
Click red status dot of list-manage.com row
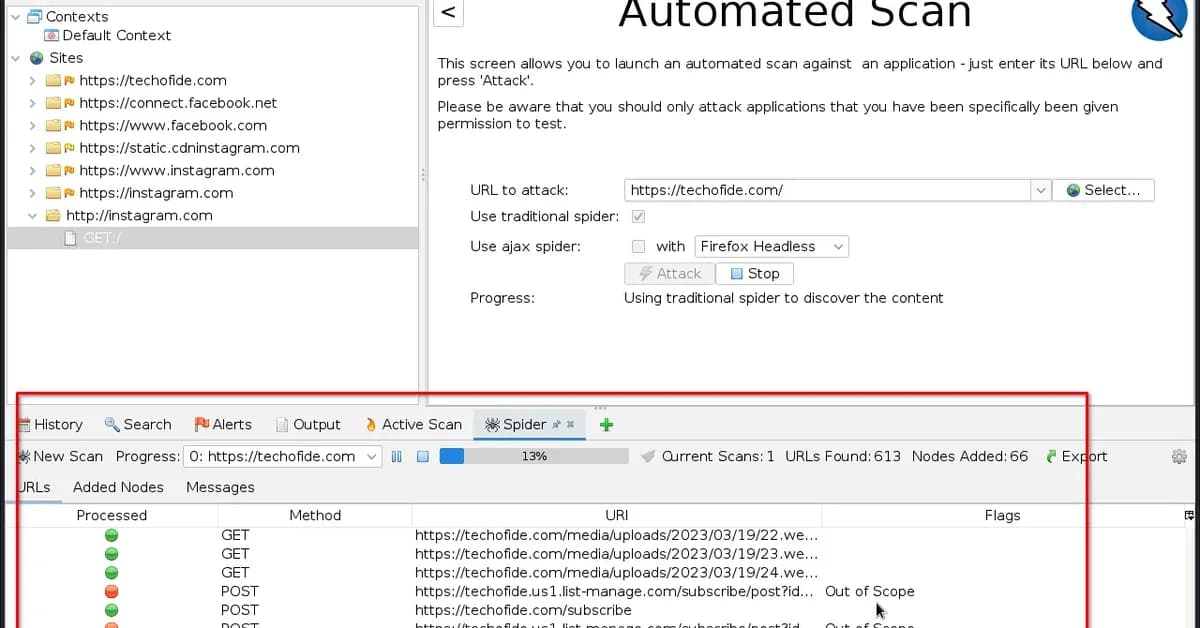pyautogui.click(x=112, y=591)
